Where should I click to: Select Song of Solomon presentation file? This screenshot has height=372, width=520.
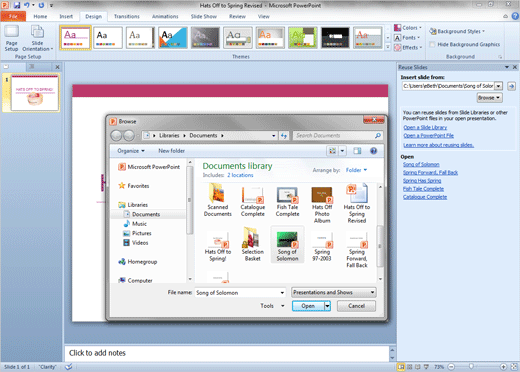287,245
